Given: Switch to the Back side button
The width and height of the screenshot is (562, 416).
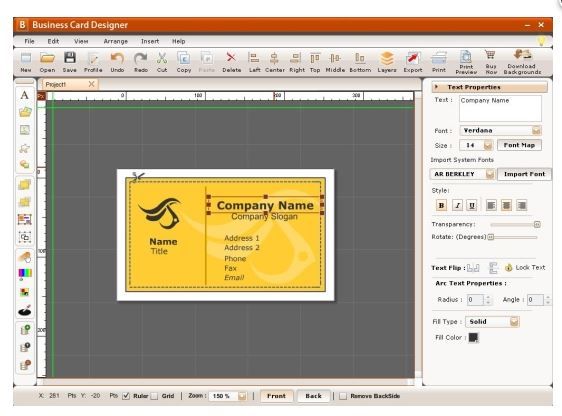Looking at the screenshot, I should [x=313, y=396].
